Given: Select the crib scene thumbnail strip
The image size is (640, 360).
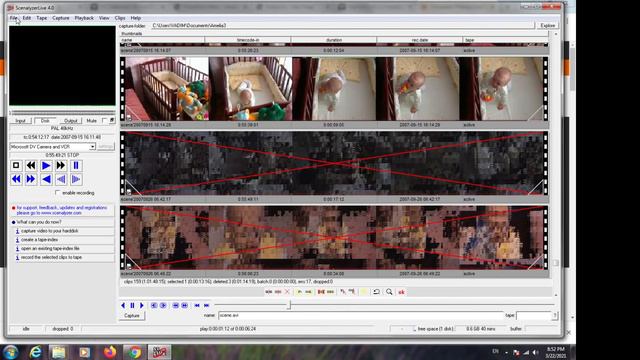Looking at the screenshot, I should click(334, 89).
